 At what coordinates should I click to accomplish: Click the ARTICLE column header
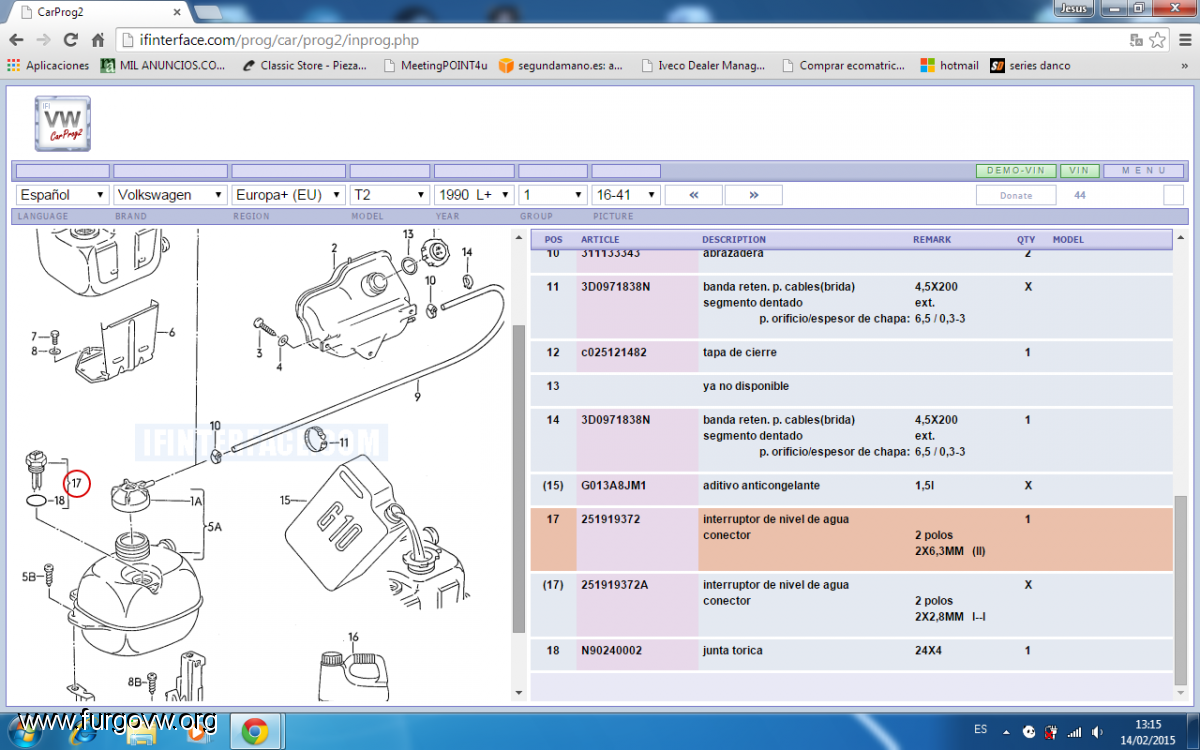pos(600,240)
